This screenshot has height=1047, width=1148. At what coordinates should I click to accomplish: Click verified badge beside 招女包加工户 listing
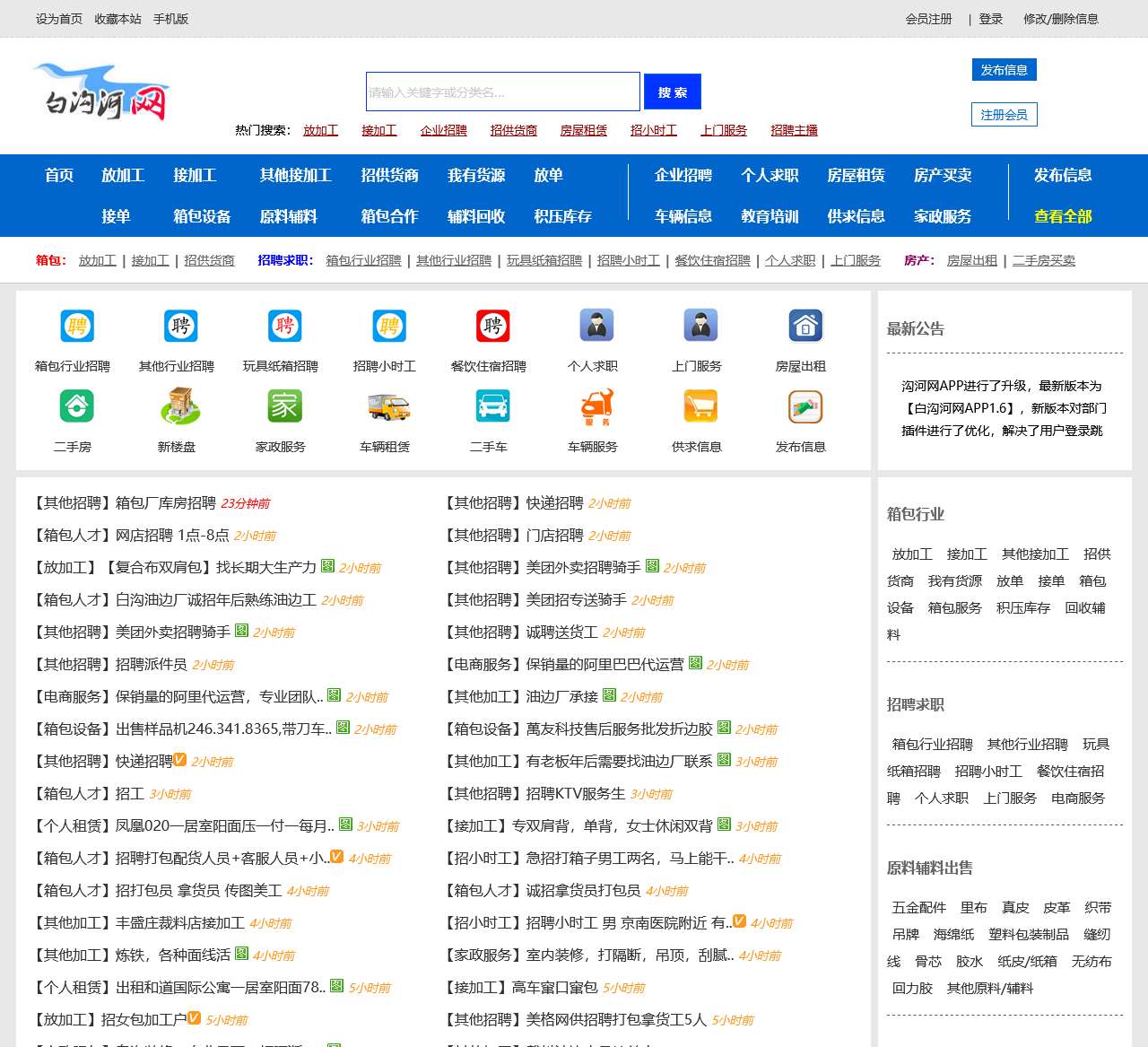194,1017
